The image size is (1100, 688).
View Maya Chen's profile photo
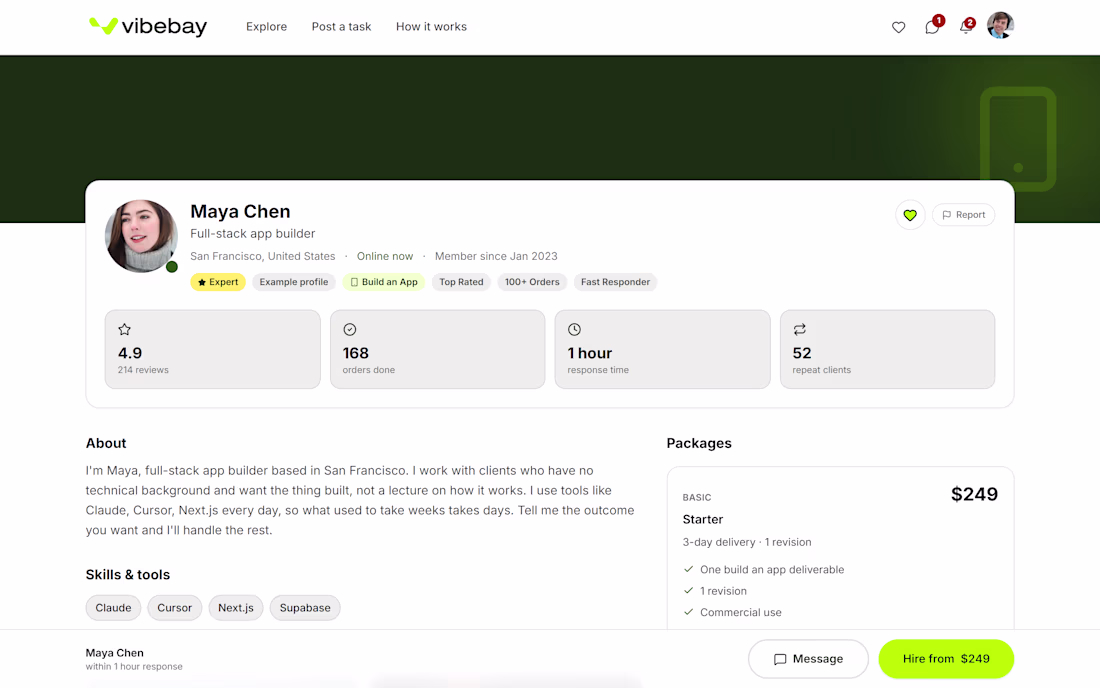pos(141,236)
